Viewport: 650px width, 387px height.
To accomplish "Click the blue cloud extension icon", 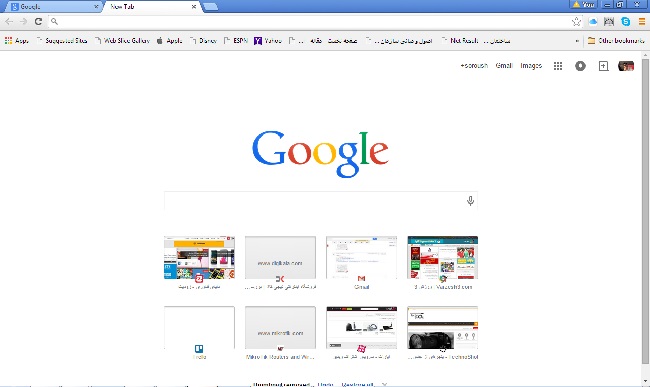I will (593, 22).
